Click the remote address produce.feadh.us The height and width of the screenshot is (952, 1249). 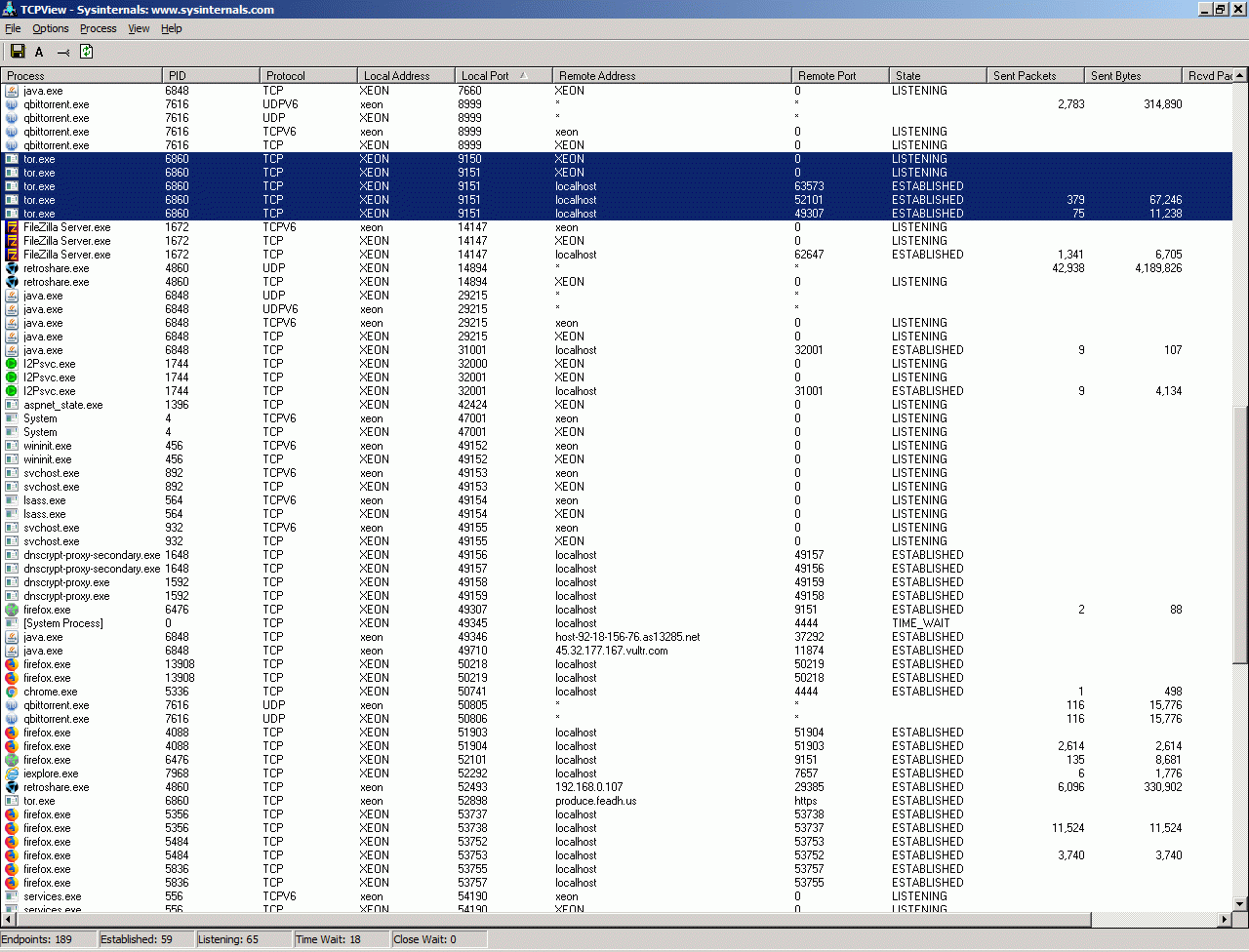(x=596, y=801)
